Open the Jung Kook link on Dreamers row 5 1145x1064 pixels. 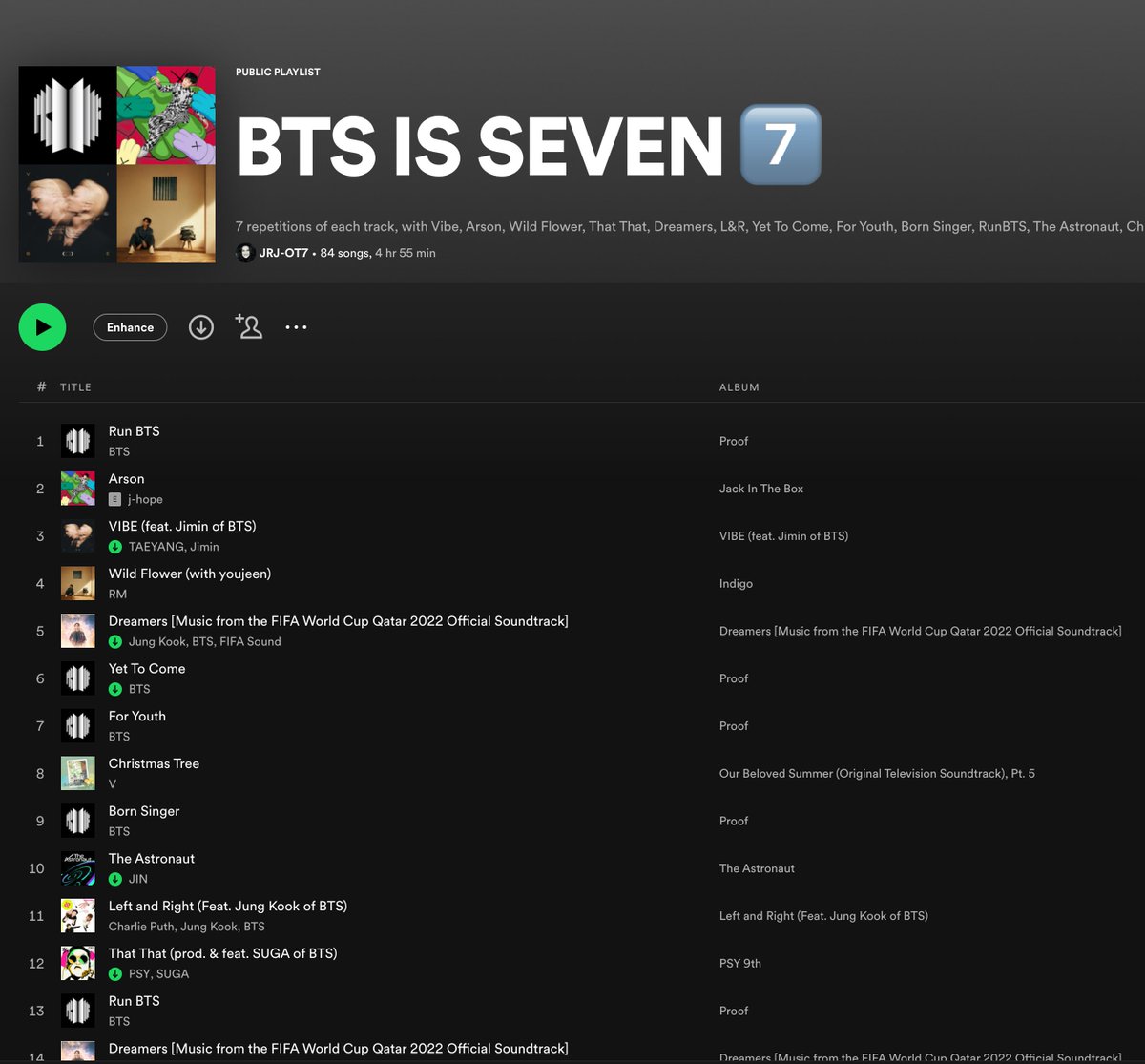point(156,641)
